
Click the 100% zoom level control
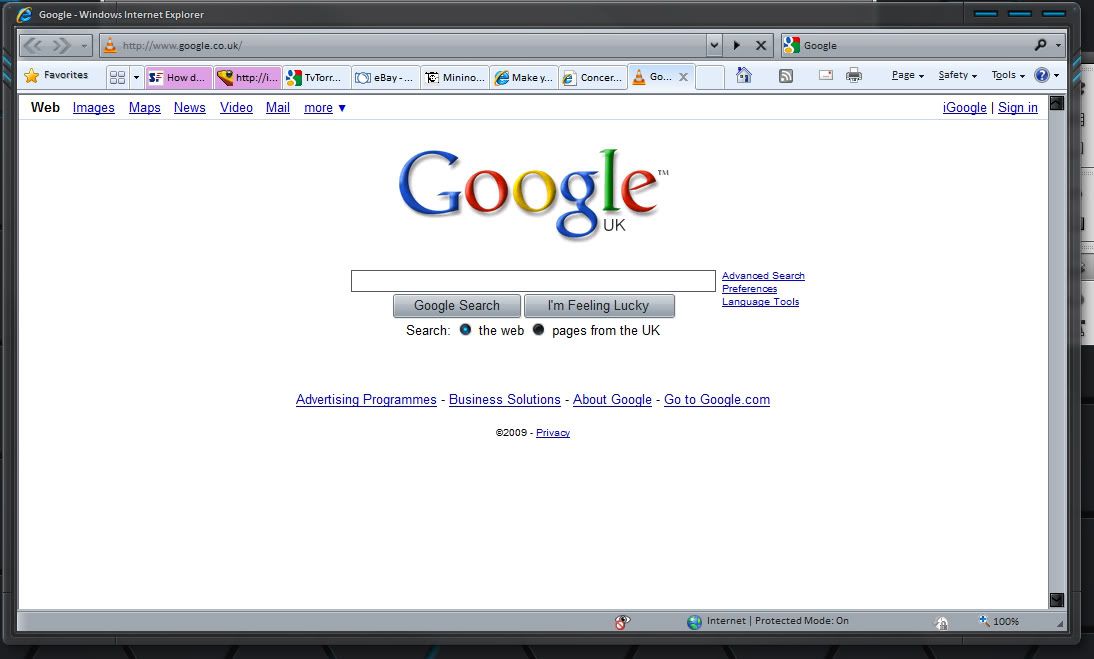[x=1000, y=621]
